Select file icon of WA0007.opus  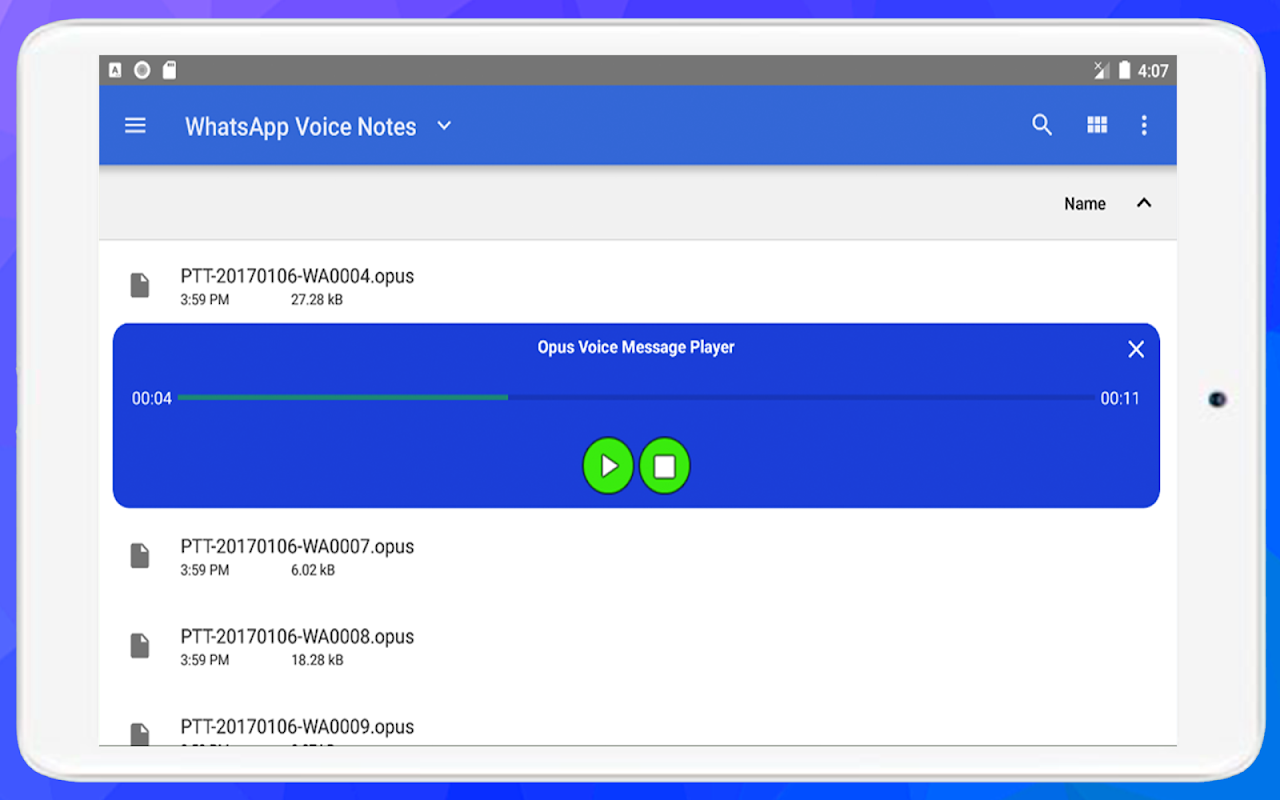click(x=140, y=556)
